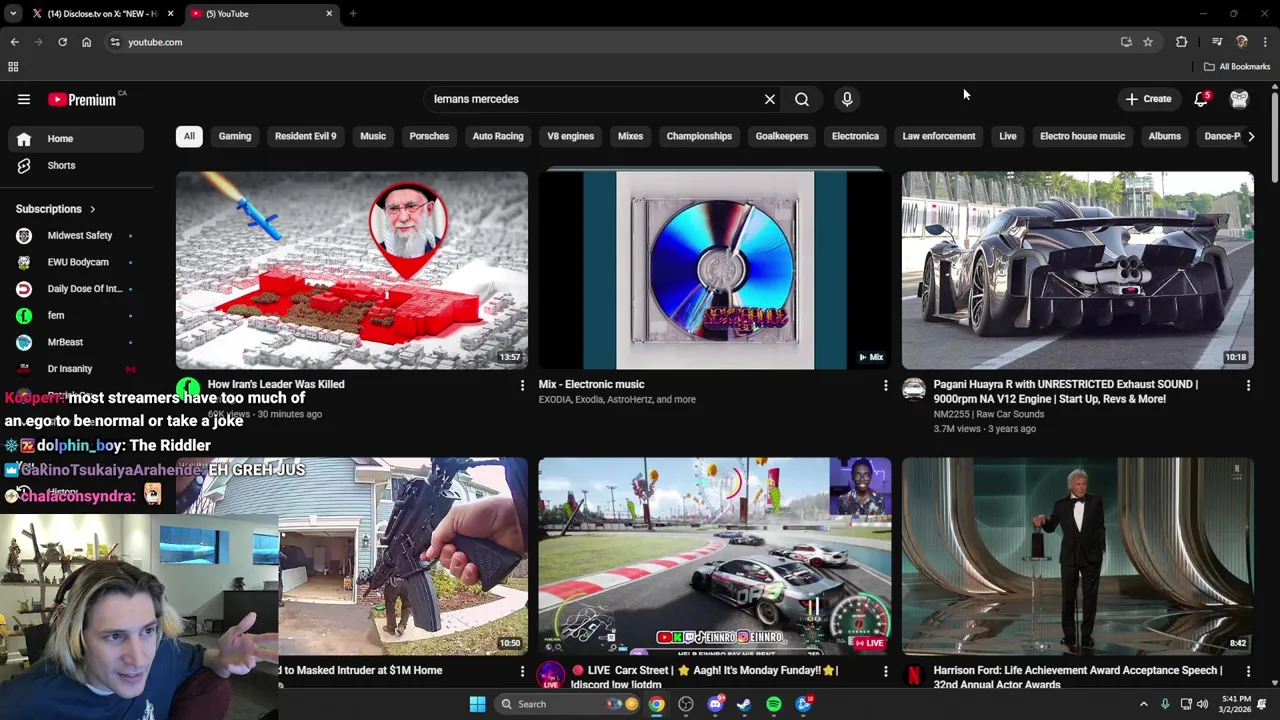Open options for Carx Street live video
1280x720 pixels.
(885, 671)
